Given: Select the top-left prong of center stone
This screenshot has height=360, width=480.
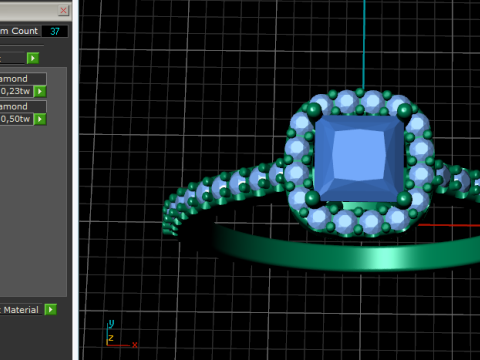Looking at the screenshot, I should click(x=314, y=110).
